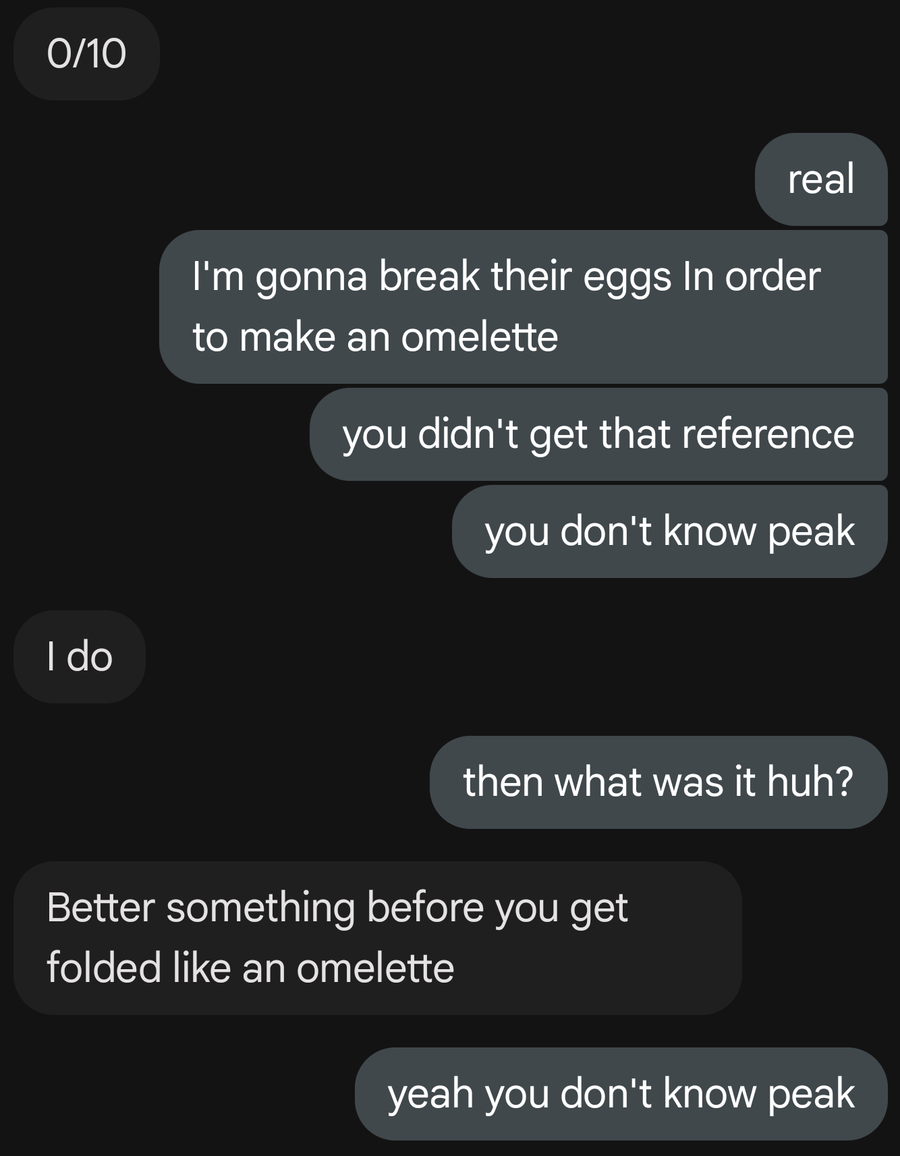Select the received "I do" message

point(79,657)
